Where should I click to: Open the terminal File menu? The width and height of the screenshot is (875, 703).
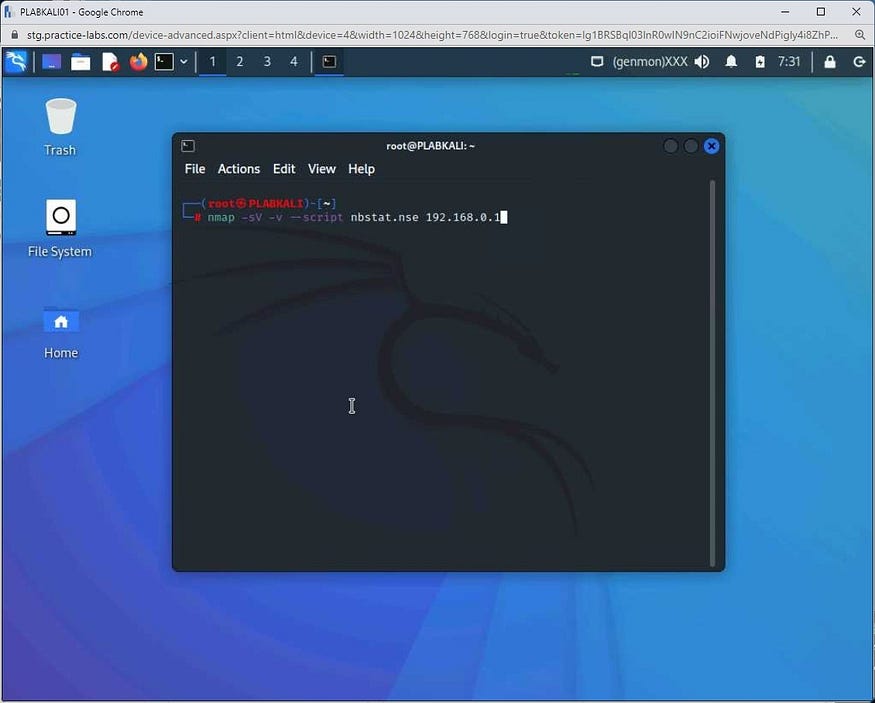click(195, 168)
